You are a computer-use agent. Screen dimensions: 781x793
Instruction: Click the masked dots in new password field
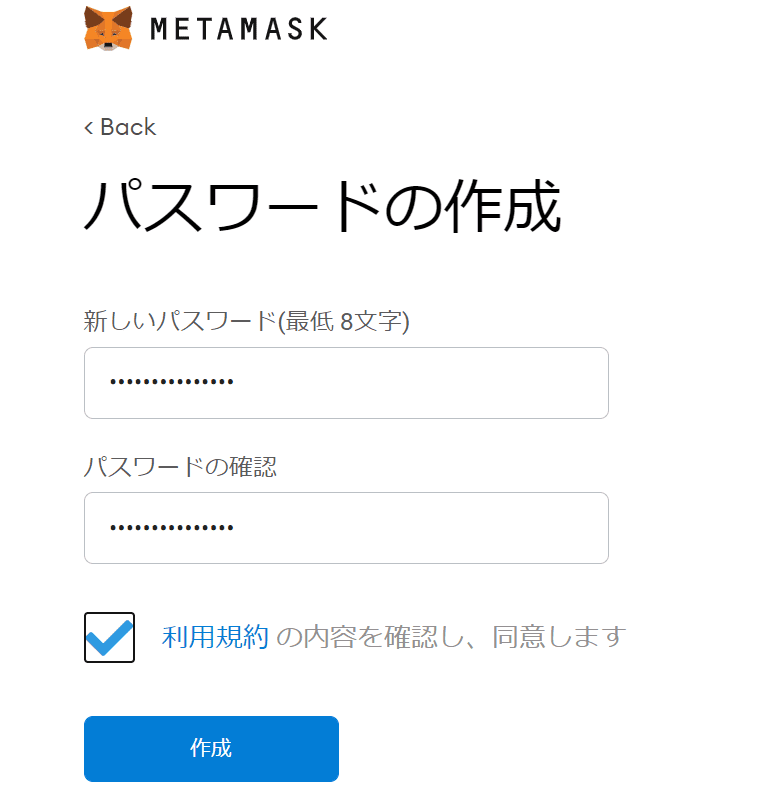click(172, 382)
